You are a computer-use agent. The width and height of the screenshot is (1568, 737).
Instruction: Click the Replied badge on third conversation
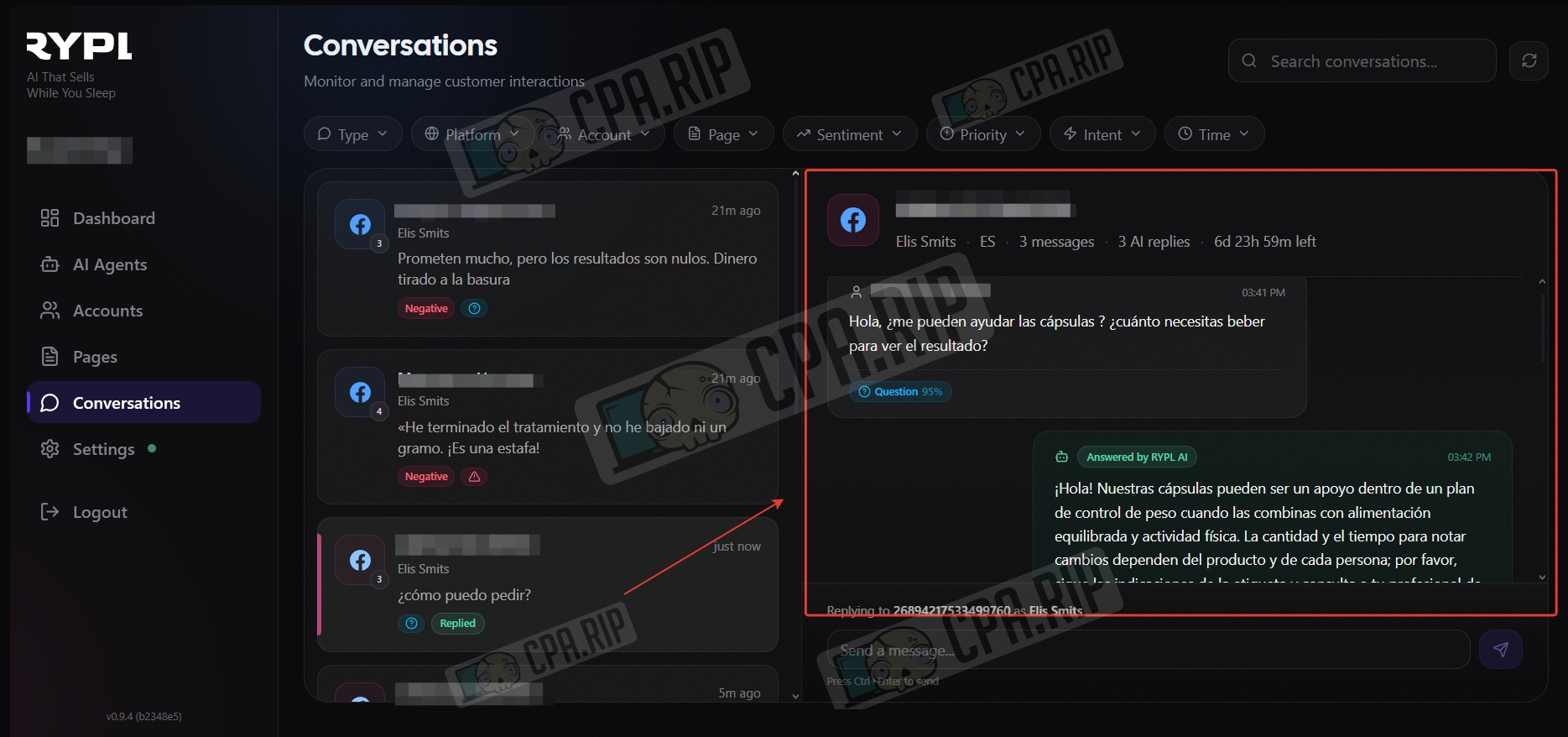[x=457, y=624]
